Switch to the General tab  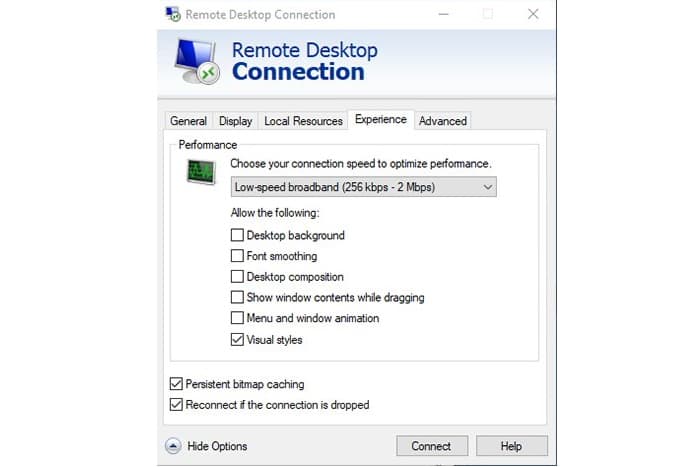pos(188,121)
